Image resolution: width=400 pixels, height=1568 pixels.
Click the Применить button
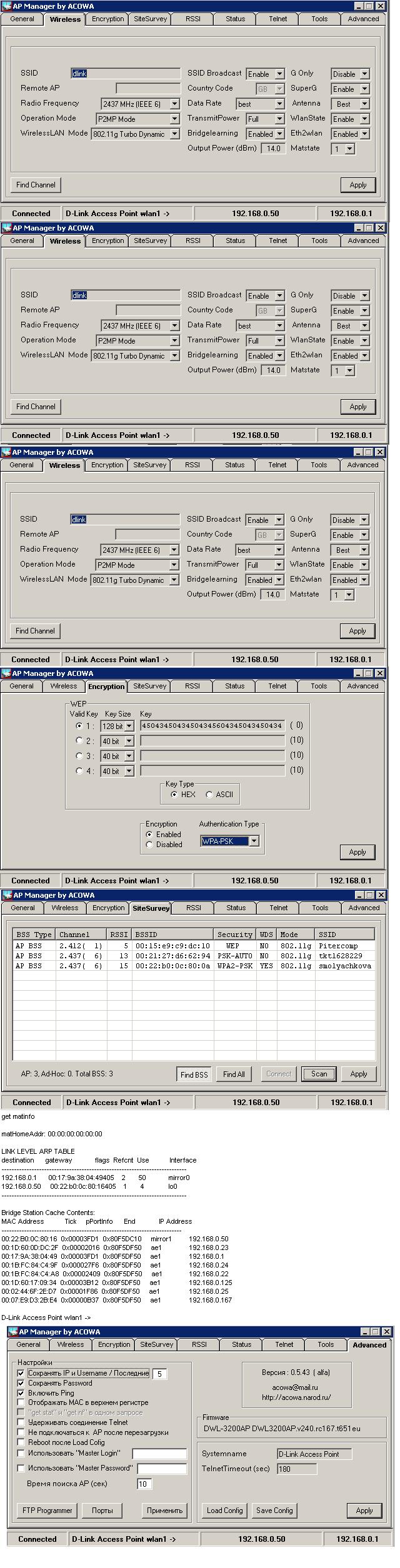[x=164, y=1510]
